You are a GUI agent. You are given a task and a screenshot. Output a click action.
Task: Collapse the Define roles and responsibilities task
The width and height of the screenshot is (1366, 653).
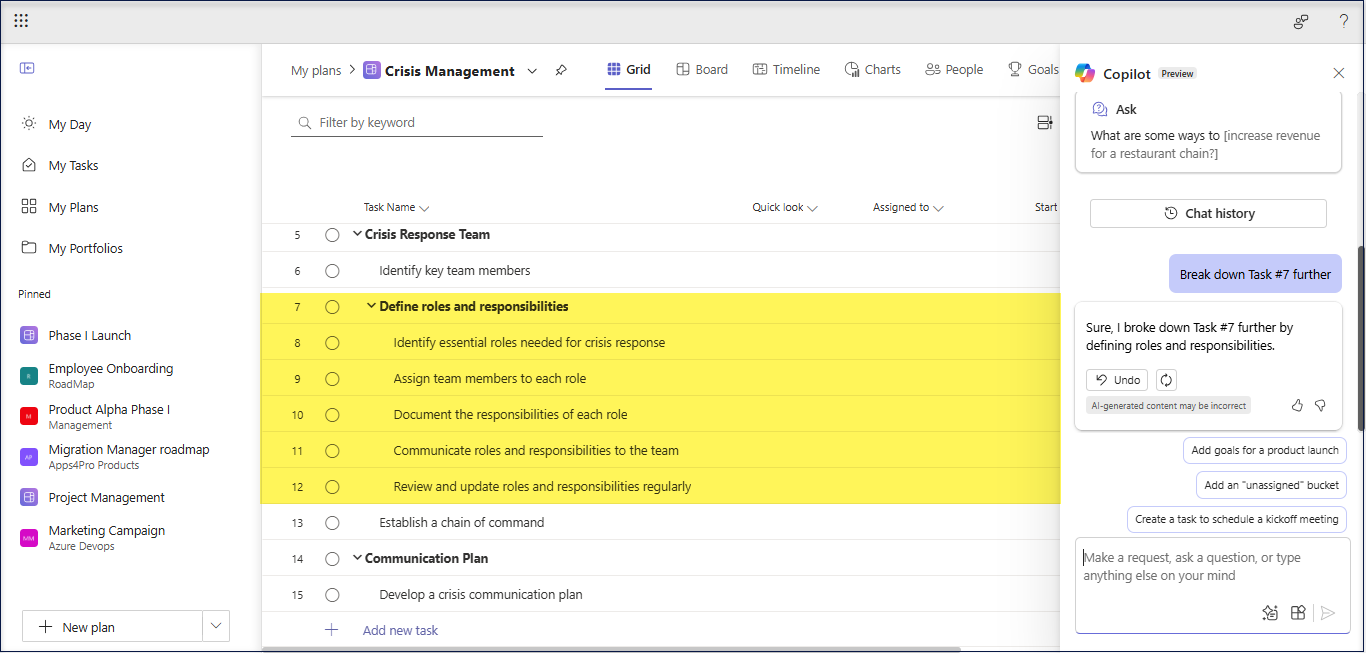click(x=371, y=307)
